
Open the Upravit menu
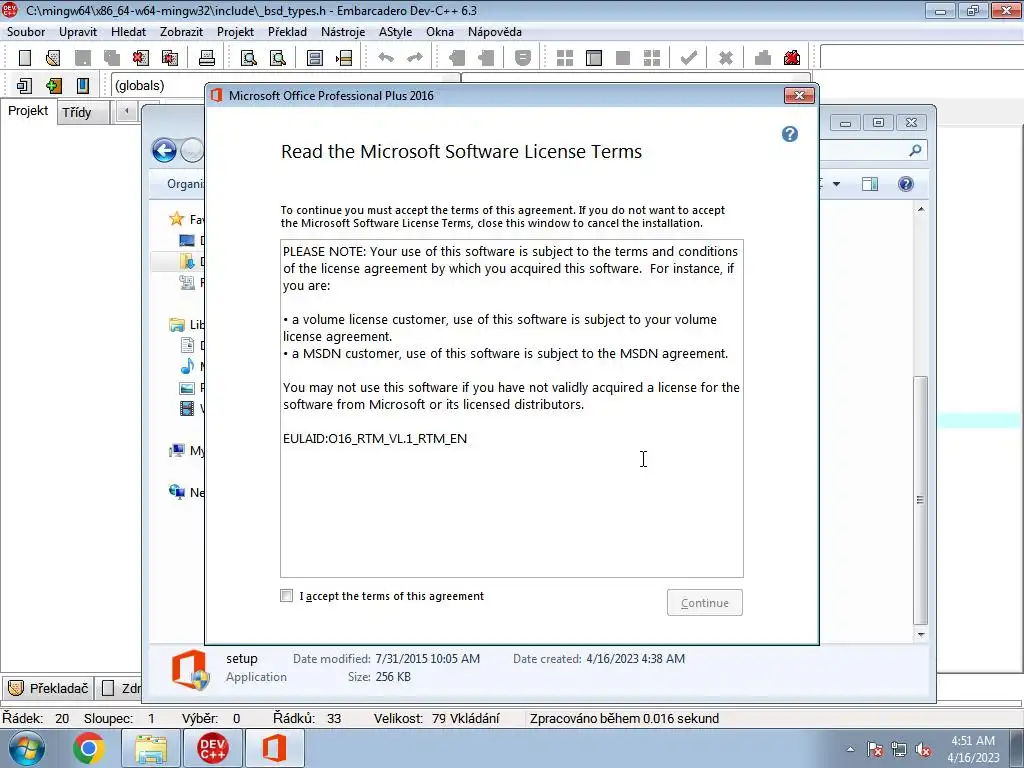click(78, 32)
